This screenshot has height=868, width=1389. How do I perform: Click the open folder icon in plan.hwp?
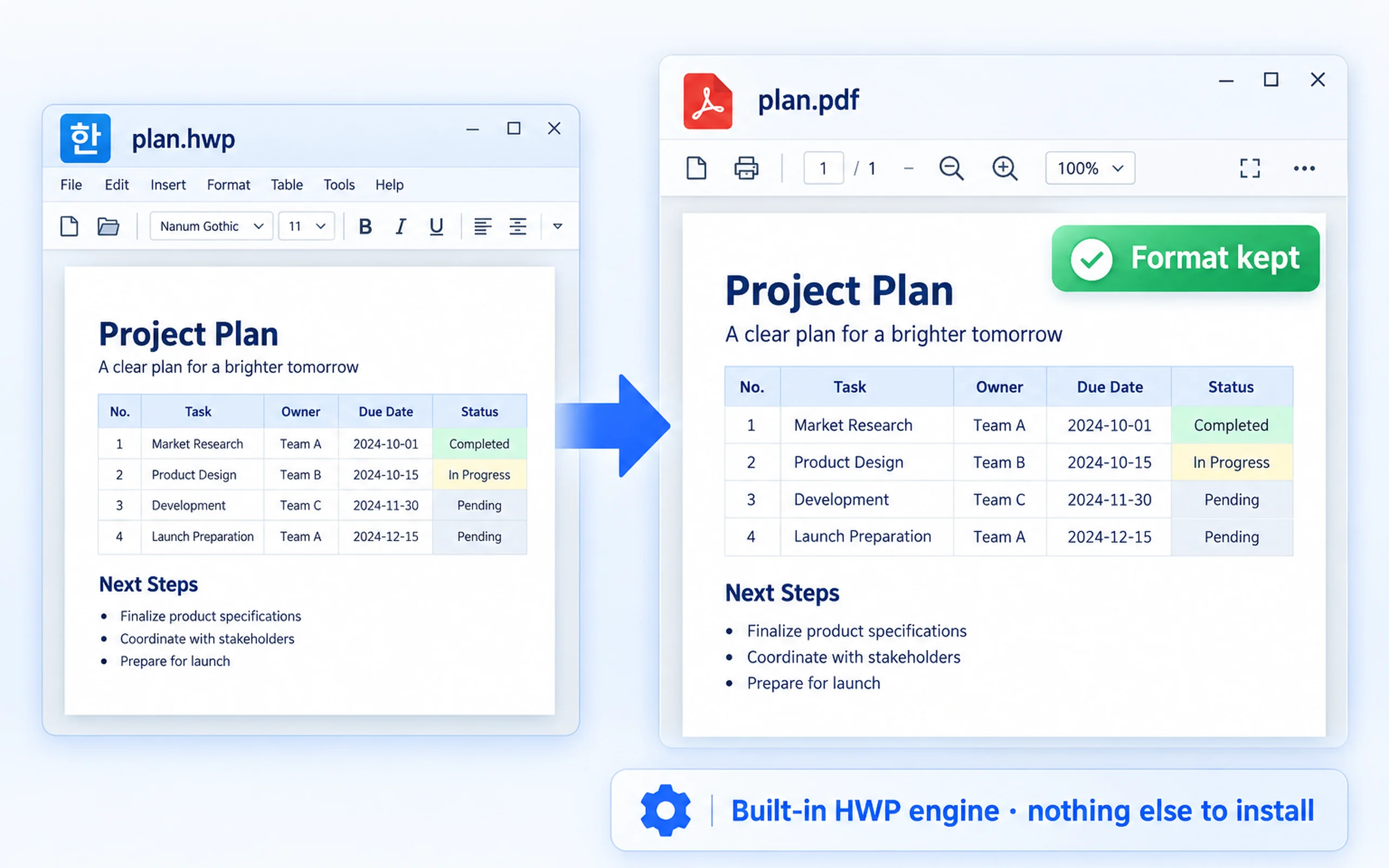click(108, 226)
